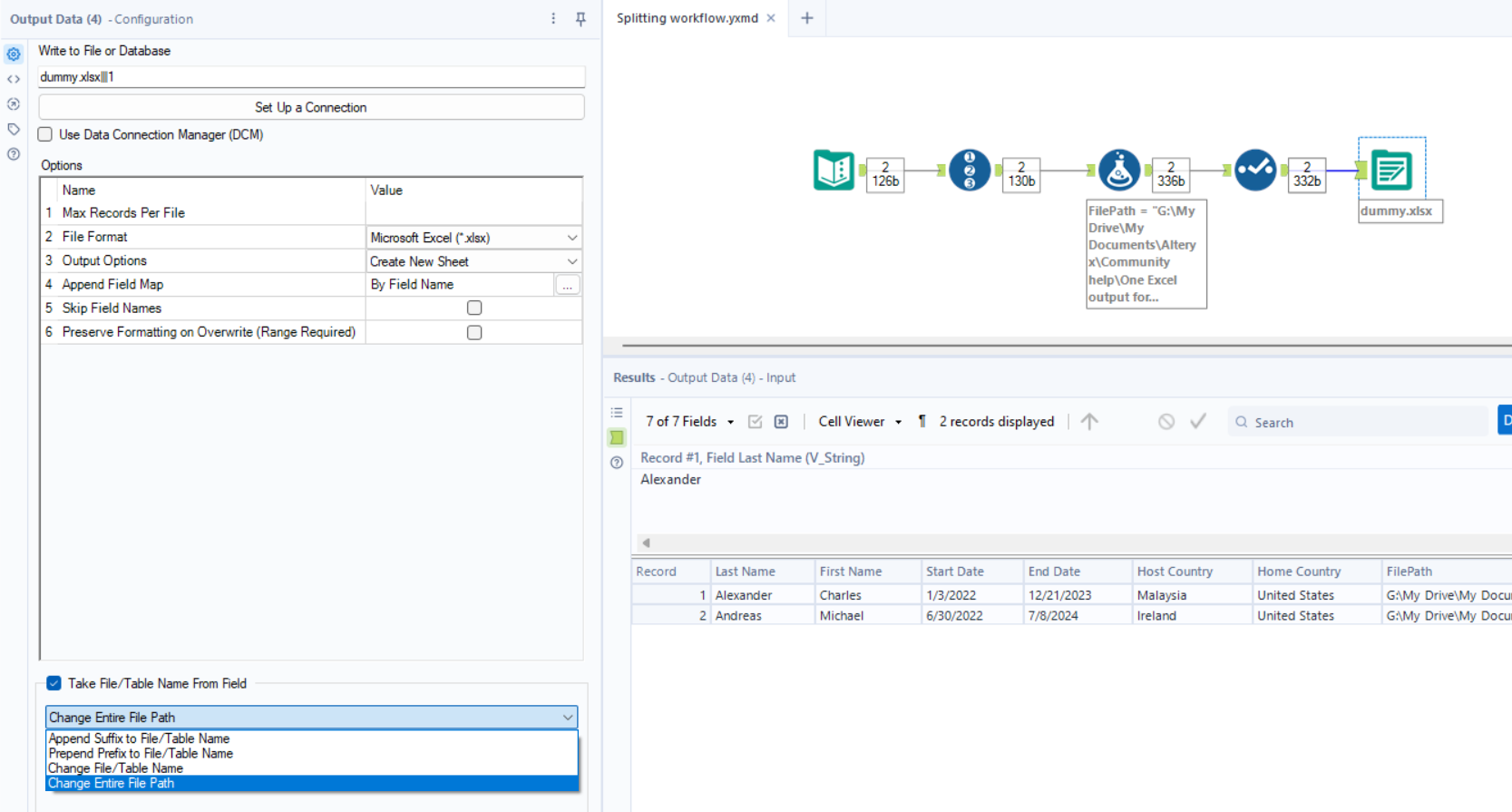Viewport: 1512px width, 812px height.
Task: Switch to Splitting workflow.yxmd tab
Action: pos(687,18)
